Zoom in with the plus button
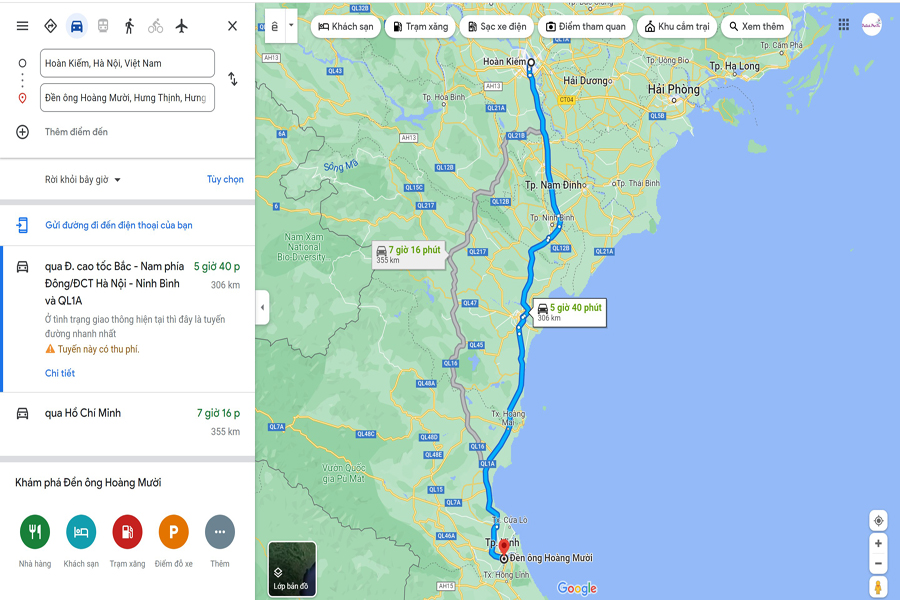900x600 pixels. tap(878, 543)
